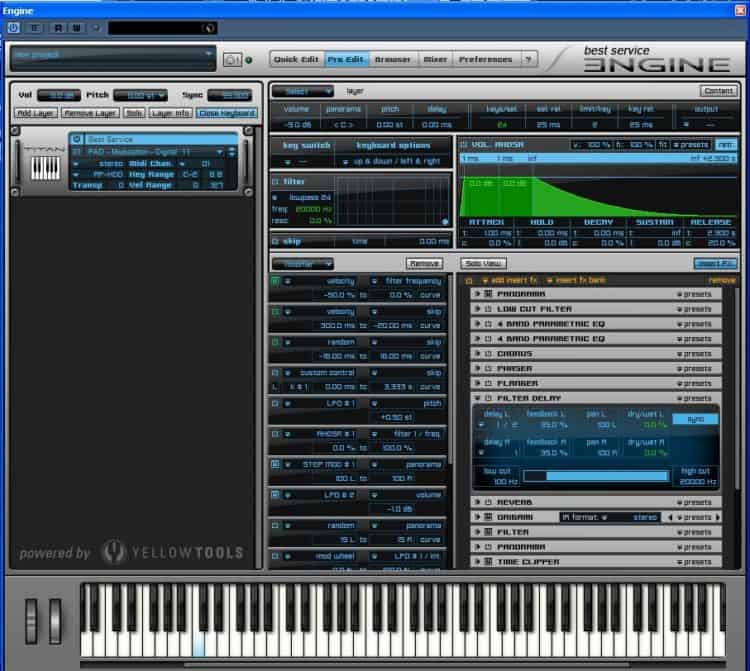Enable the skip section checkbox
The image size is (750, 671).
tap(275, 242)
